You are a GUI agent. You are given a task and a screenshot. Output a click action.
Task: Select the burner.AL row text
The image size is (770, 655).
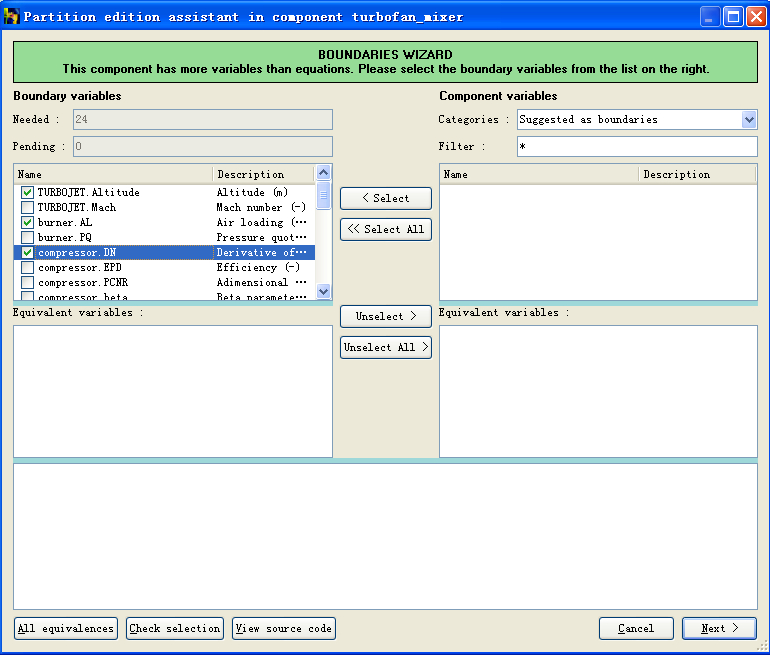[x=65, y=222]
